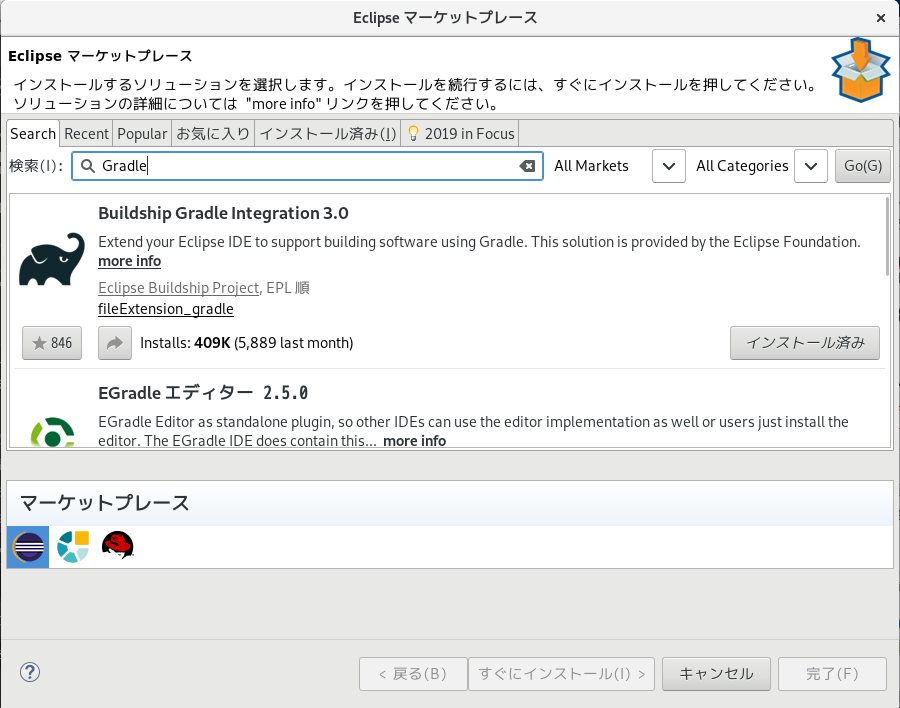900x708 pixels.
Task: Open Buildship's more info link
Action: (129, 261)
